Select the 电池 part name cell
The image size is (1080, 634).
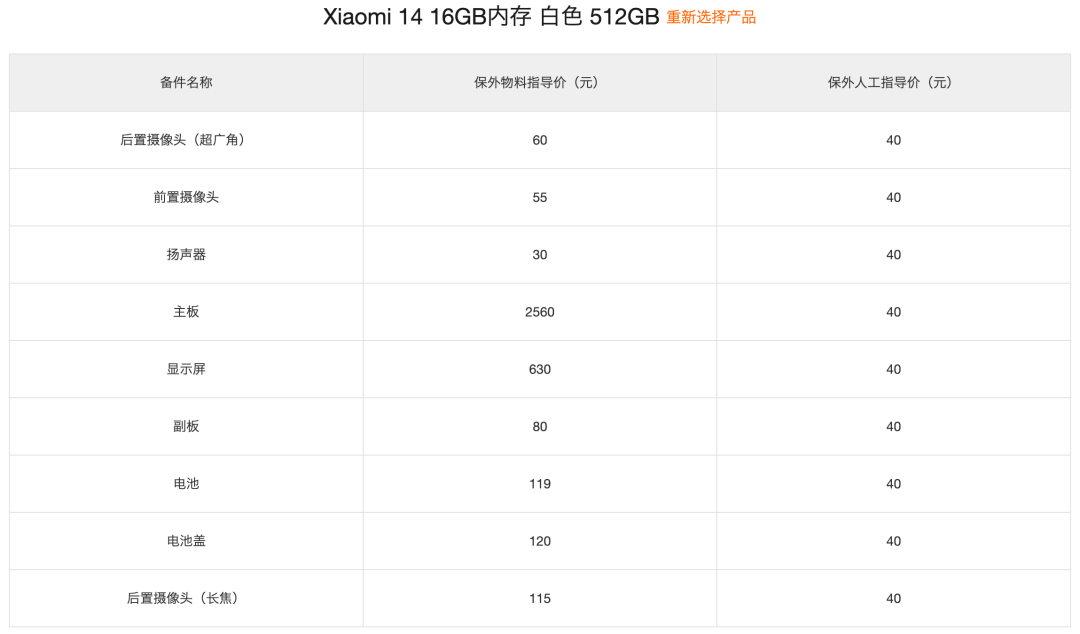click(186, 484)
